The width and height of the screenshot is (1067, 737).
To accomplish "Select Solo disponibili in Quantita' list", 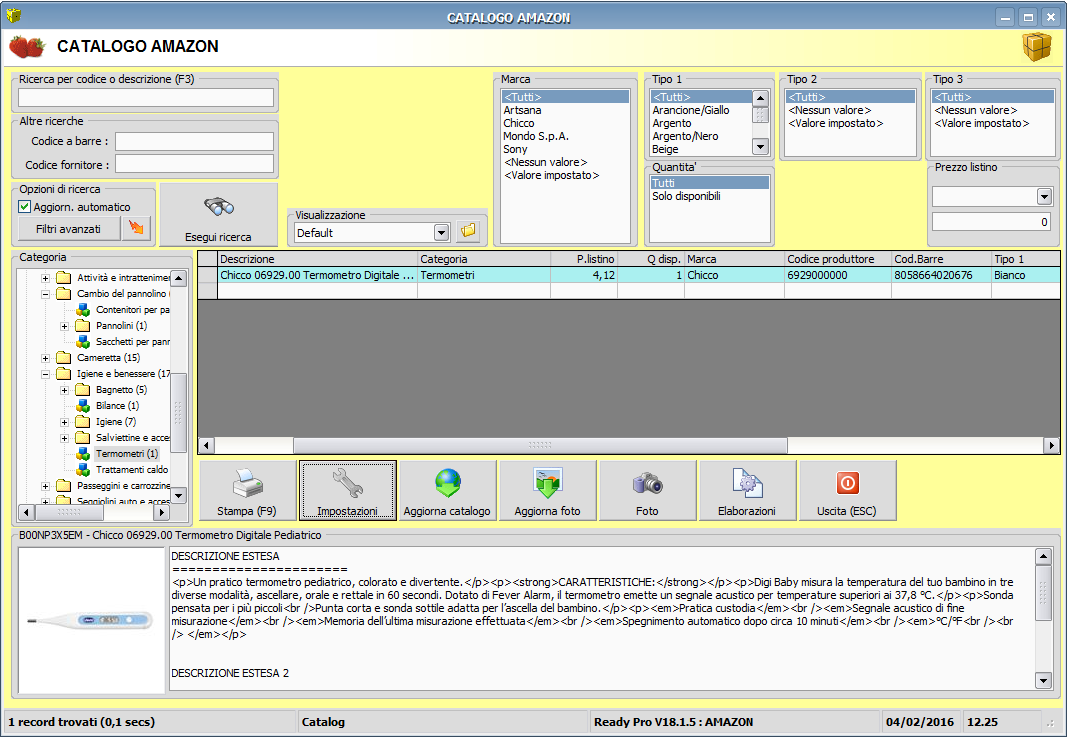I will click(x=686, y=197).
